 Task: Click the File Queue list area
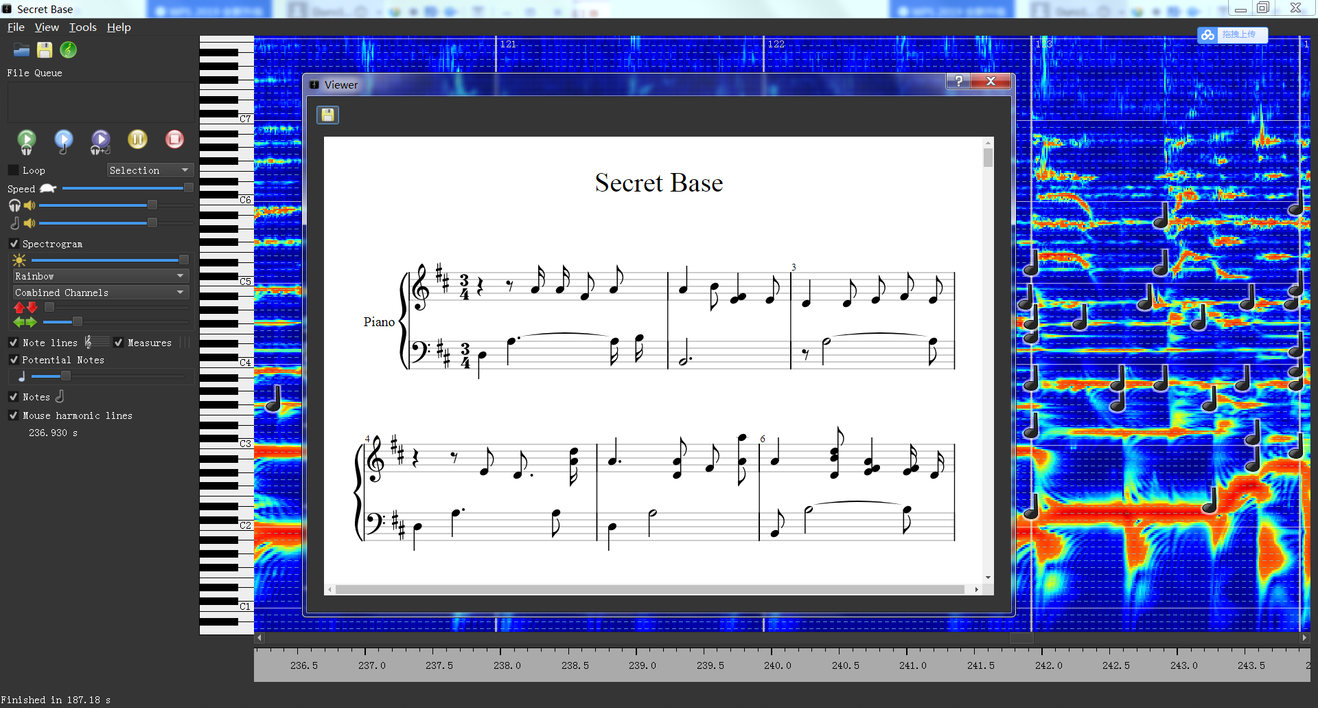[x=100, y=102]
